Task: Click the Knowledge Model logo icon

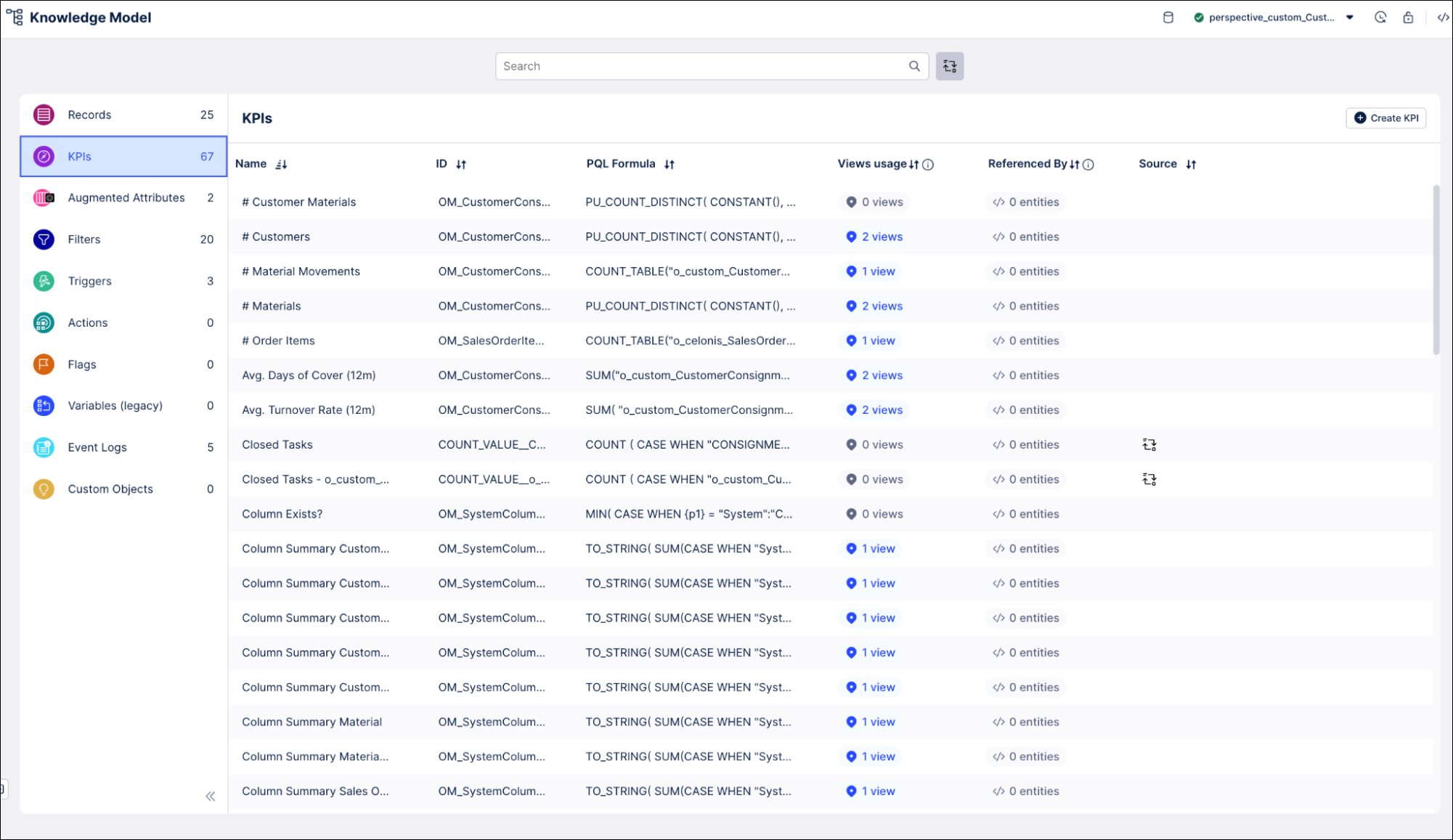Action: tap(14, 17)
